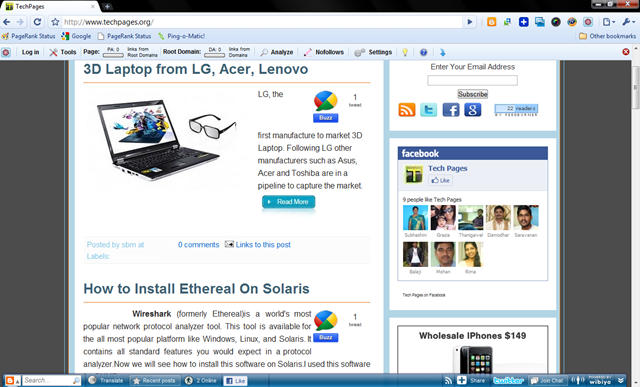Bookmark this page with the star icon
Viewport: 640px width, 387px height.
(55, 22)
